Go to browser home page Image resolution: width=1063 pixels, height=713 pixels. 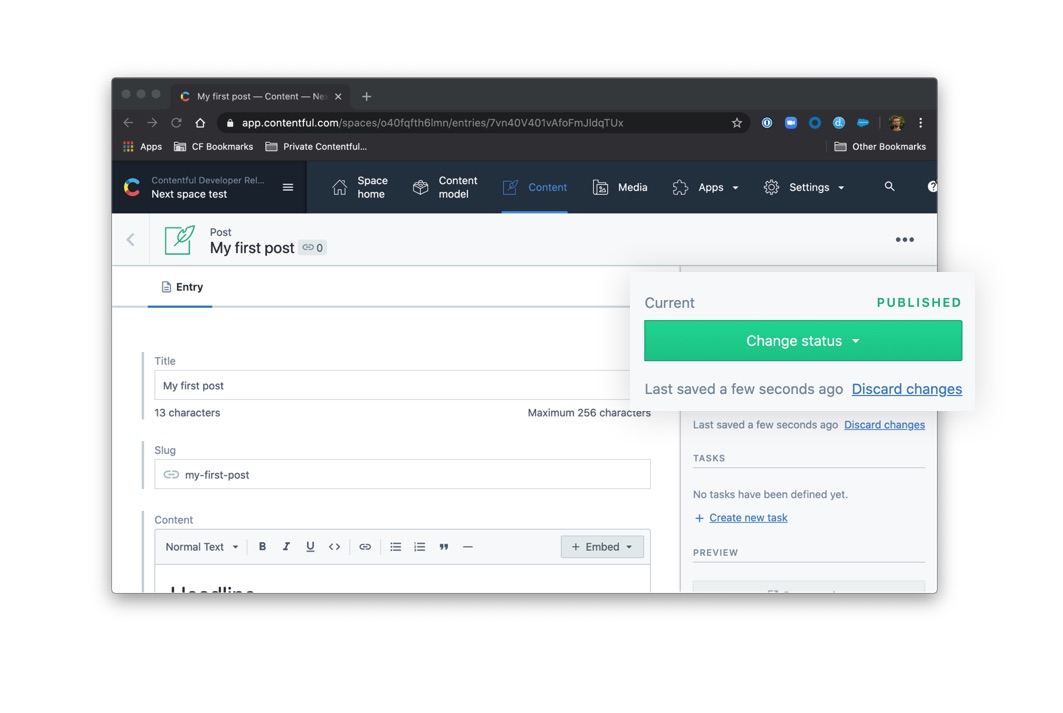tap(200, 123)
